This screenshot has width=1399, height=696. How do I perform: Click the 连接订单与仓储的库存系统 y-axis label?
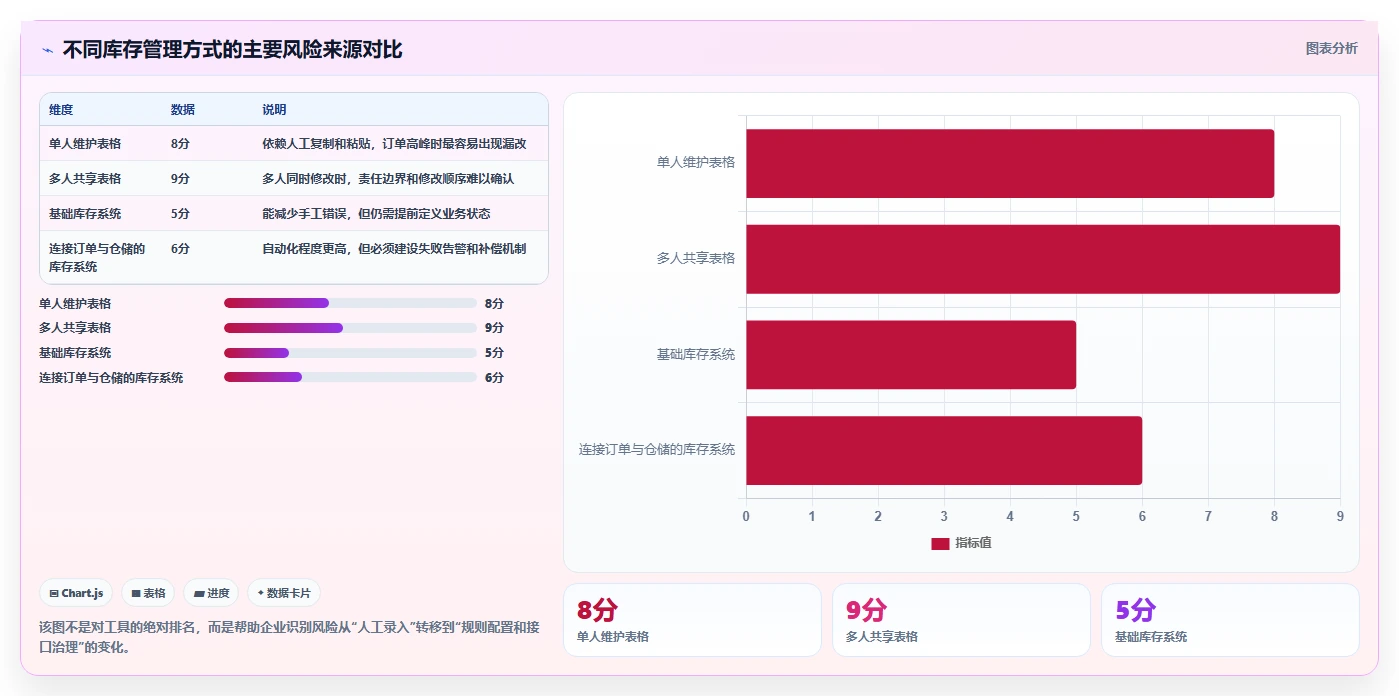(x=657, y=450)
